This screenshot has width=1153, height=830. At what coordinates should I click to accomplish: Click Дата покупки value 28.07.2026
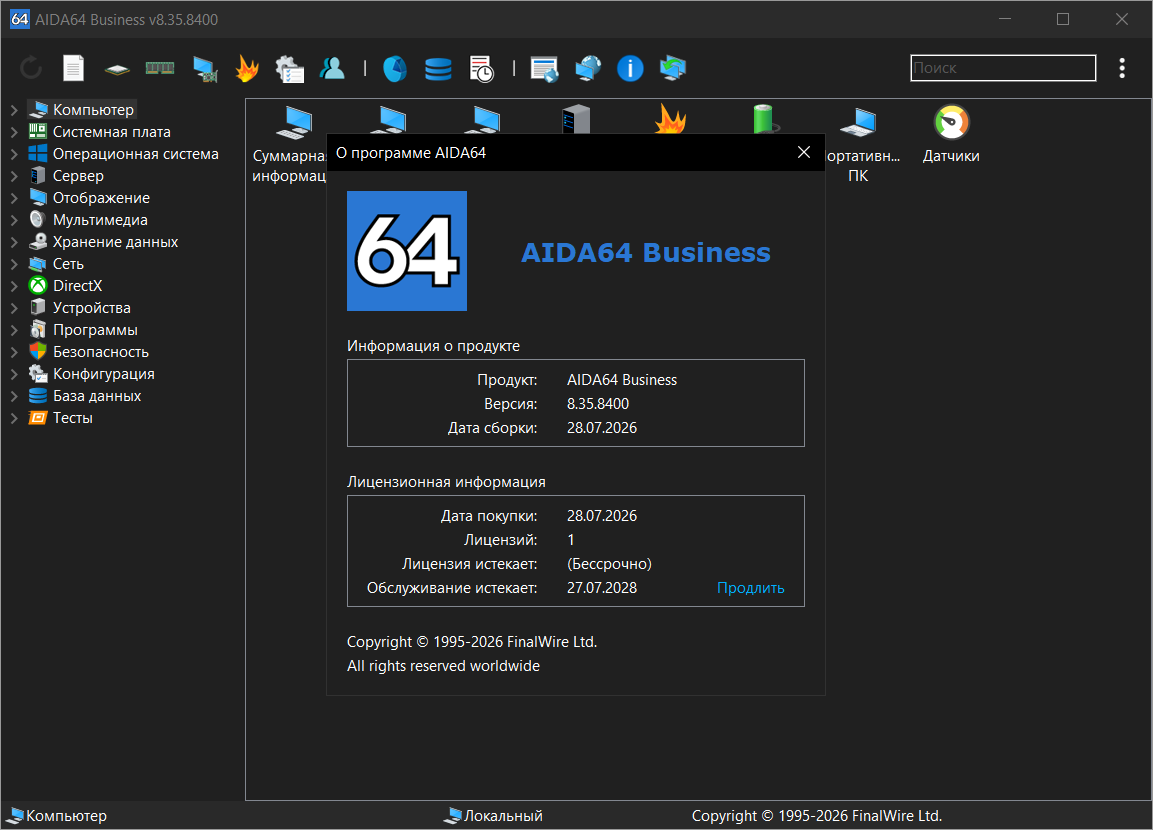point(602,516)
